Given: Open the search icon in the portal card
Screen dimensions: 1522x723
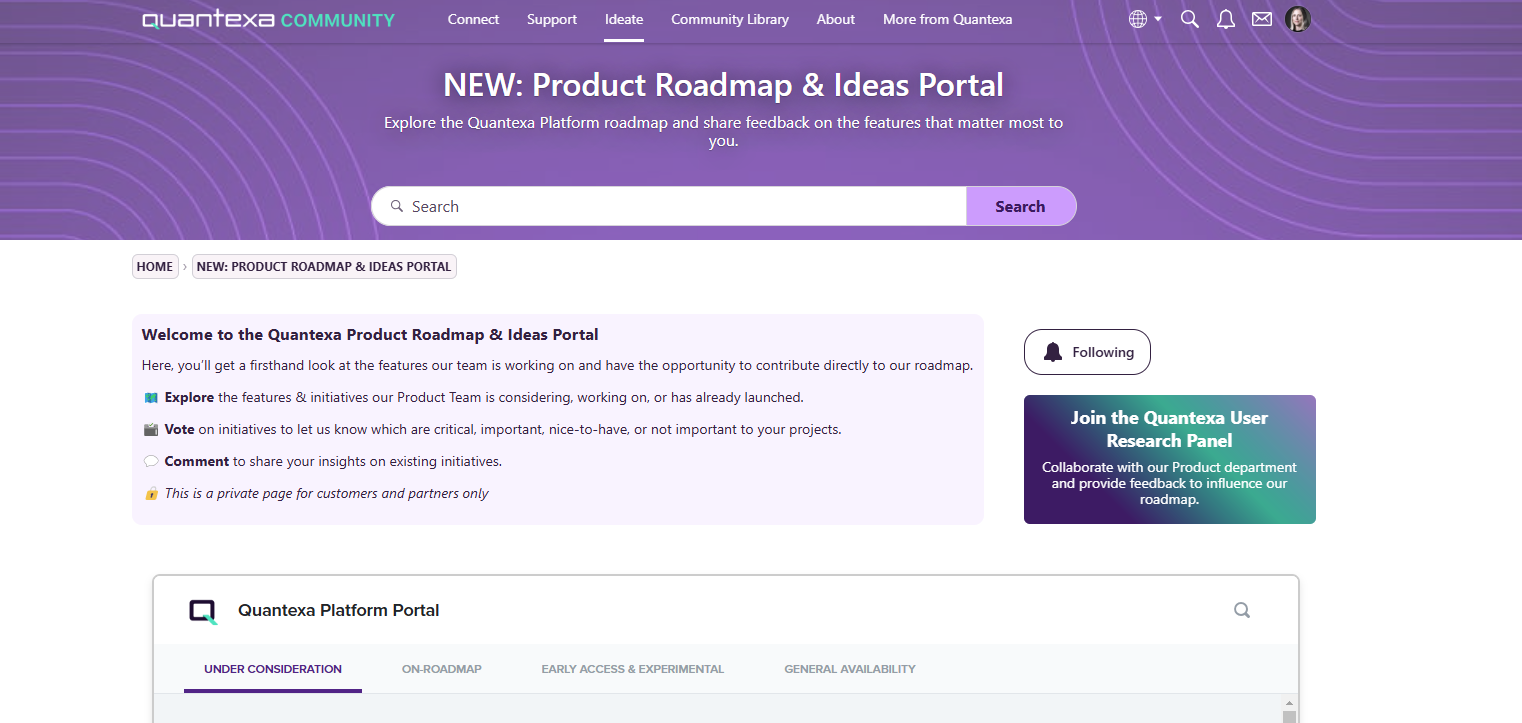Looking at the screenshot, I should 1241,609.
